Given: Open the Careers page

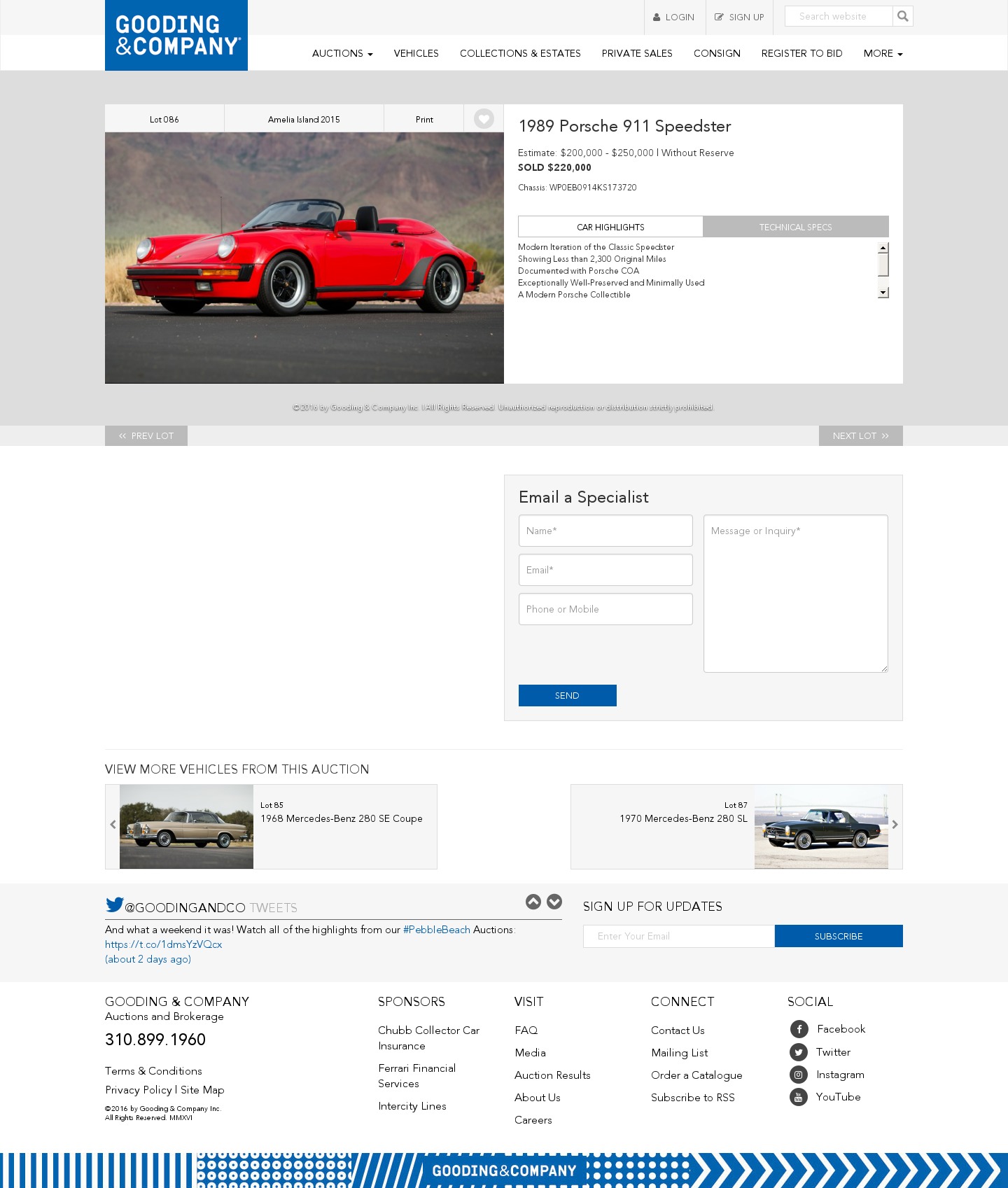Looking at the screenshot, I should tap(533, 1120).
